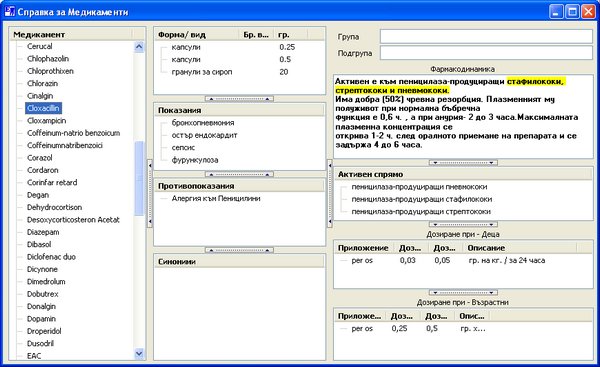Screen dimensions: 600x367
Task: Select Coffeinumnatribenzoici entry
Action: pos(65,145)
